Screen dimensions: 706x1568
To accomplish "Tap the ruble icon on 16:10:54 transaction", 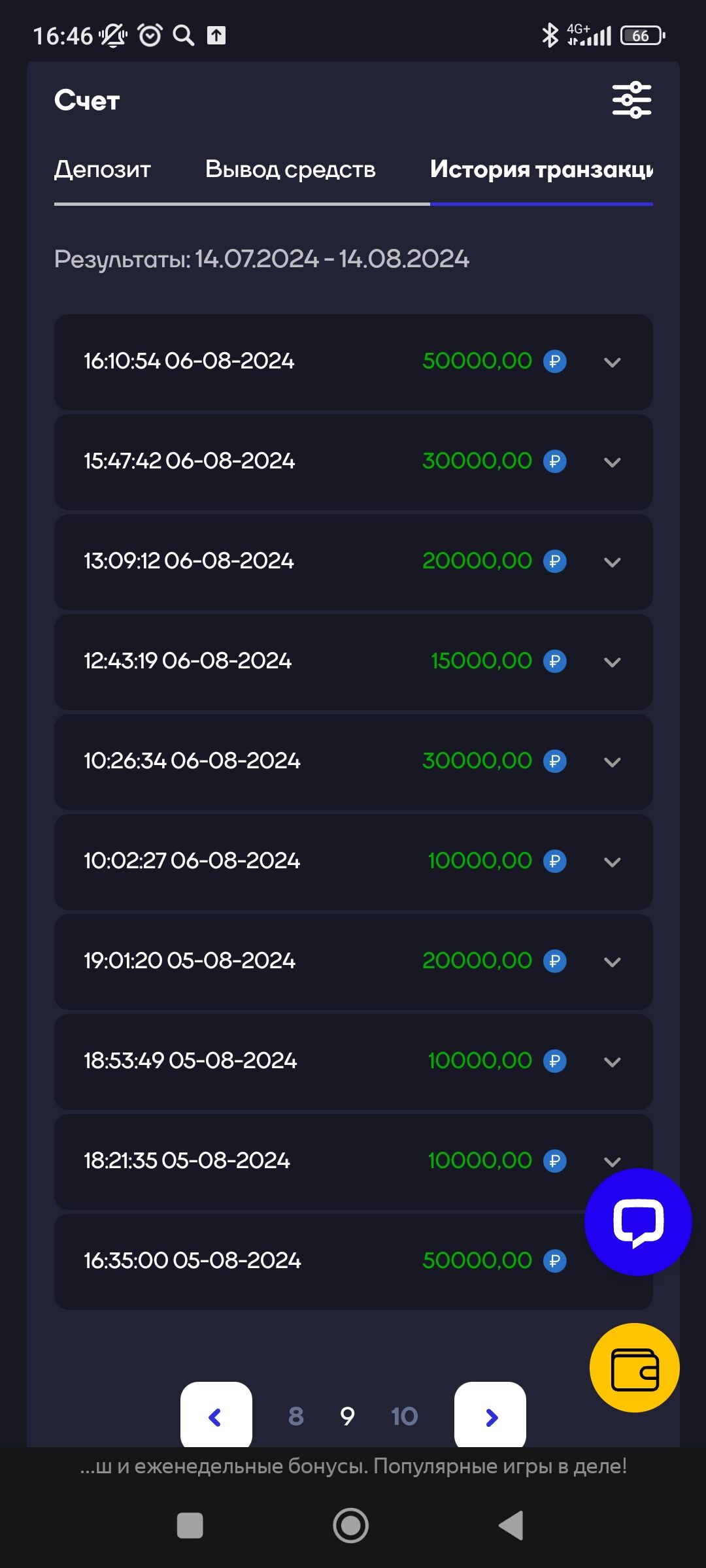I will (555, 361).
